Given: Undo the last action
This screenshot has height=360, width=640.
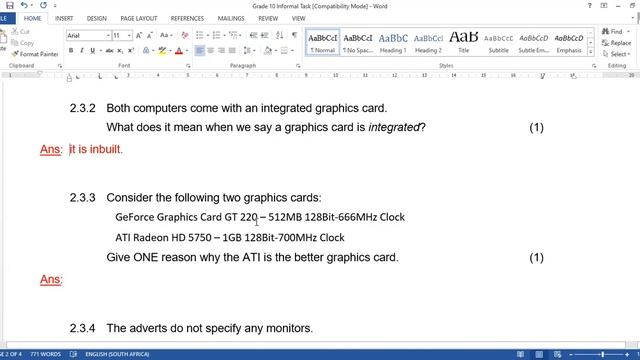Looking at the screenshot, I should 24,5.
